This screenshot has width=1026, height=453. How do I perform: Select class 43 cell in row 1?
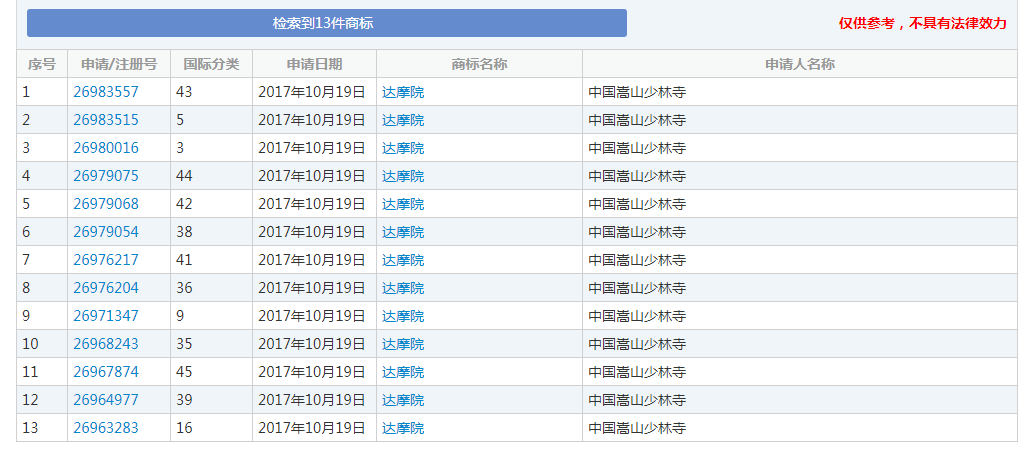coord(211,92)
